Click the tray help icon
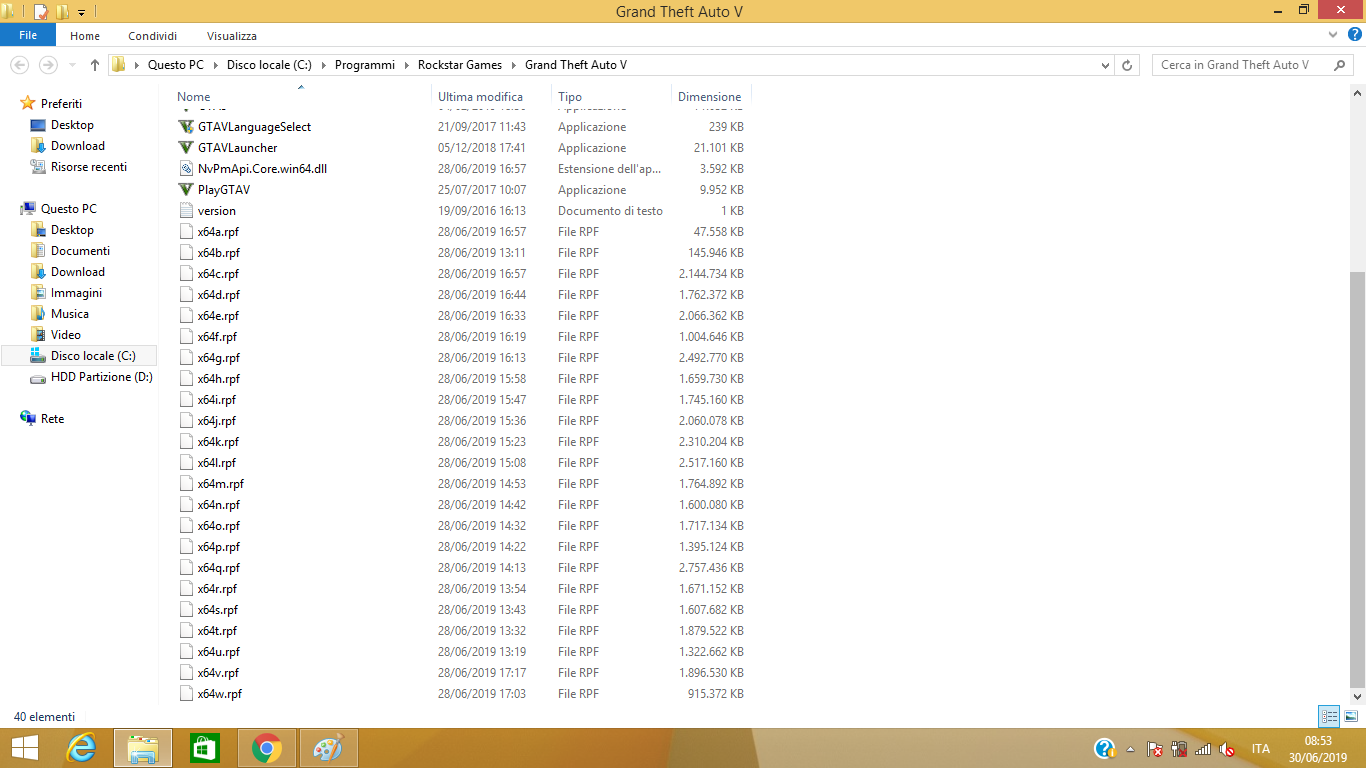Screen dimensions: 1366x768 point(1105,748)
